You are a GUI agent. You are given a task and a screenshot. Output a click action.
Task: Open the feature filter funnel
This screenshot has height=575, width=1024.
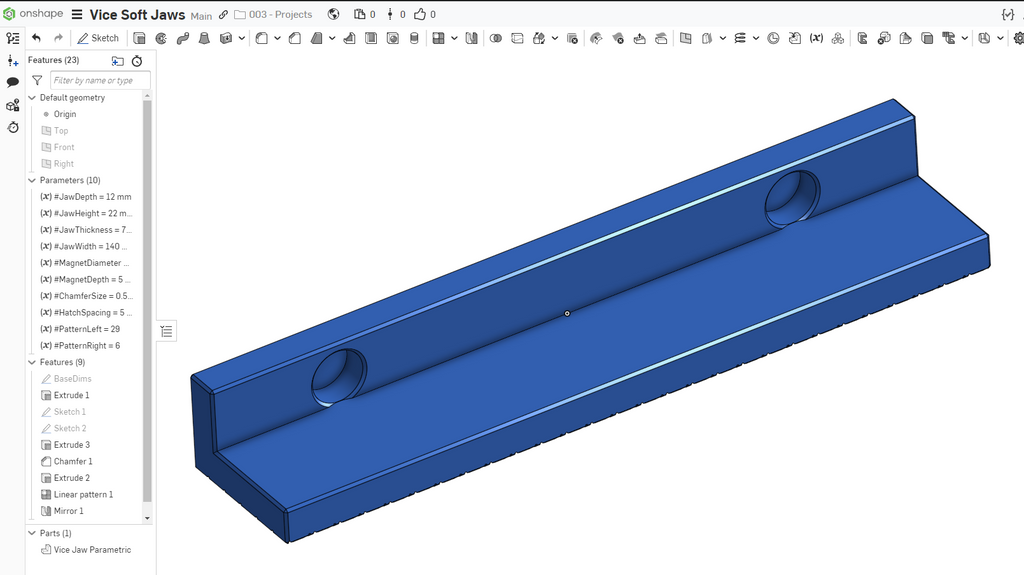tap(37, 80)
